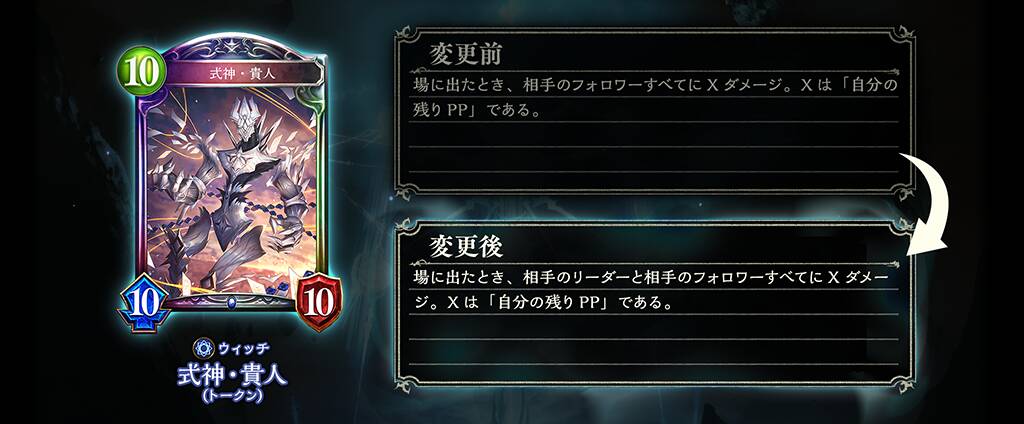
Task: Click the 変更前 panel's top-left corner ornament
Action: [407, 37]
